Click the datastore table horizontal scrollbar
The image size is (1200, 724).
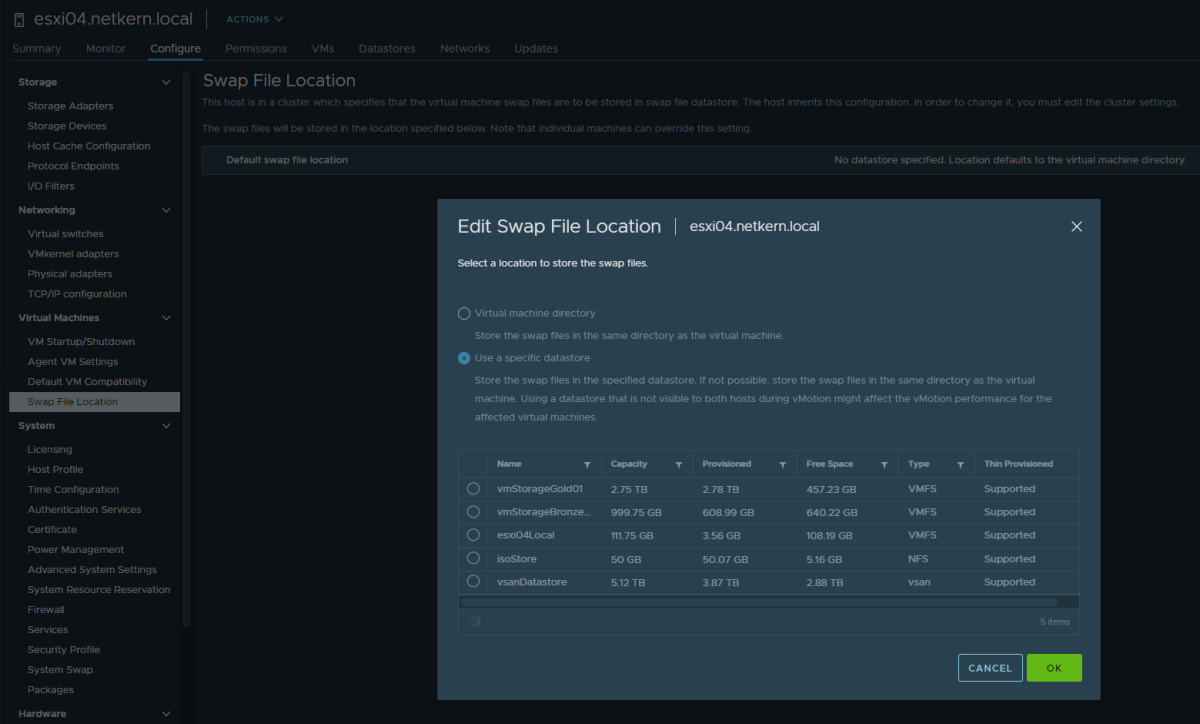pyautogui.click(x=759, y=602)
